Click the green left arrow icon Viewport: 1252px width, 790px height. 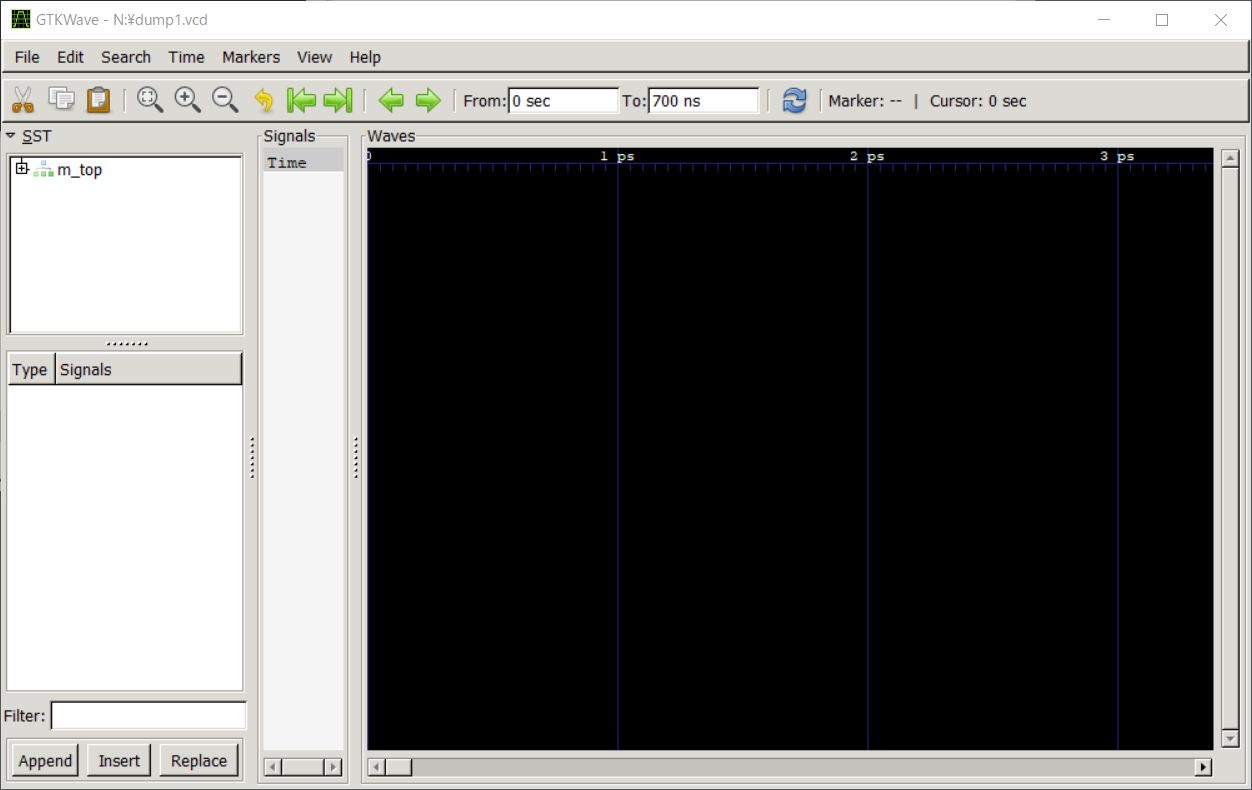pos(391,100)
